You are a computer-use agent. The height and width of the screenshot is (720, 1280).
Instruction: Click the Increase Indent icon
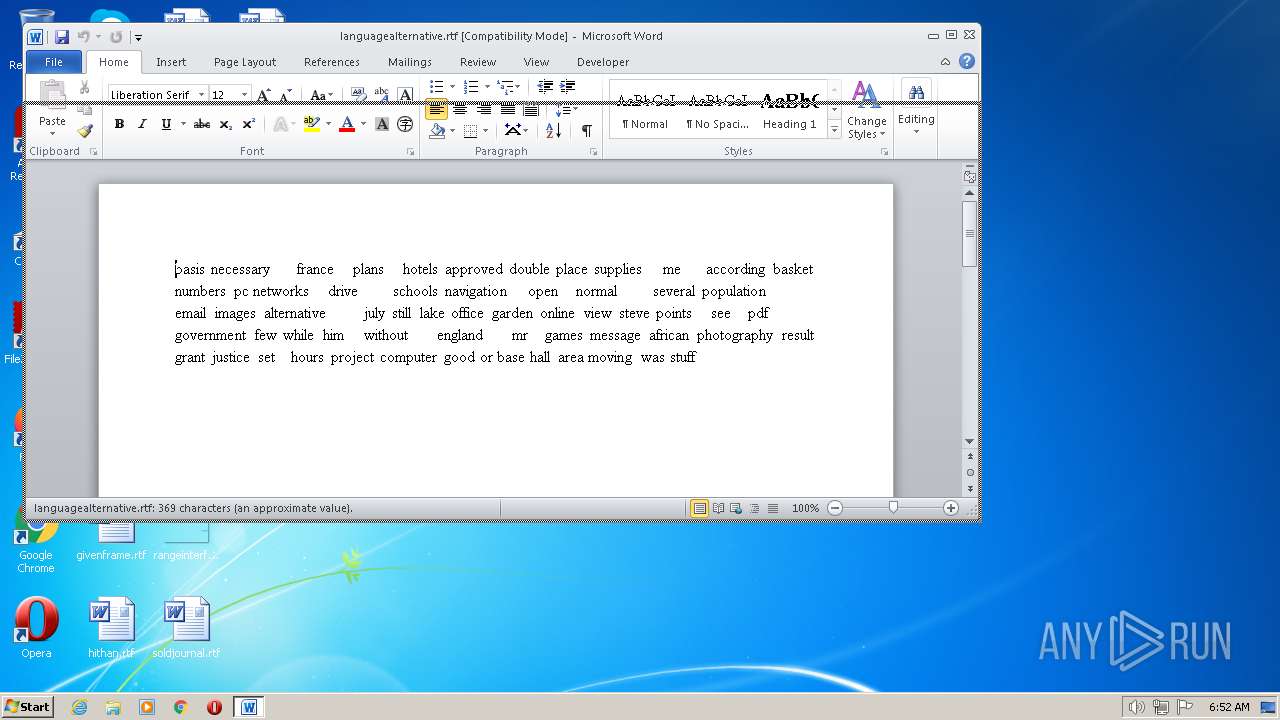pos(567,87)
